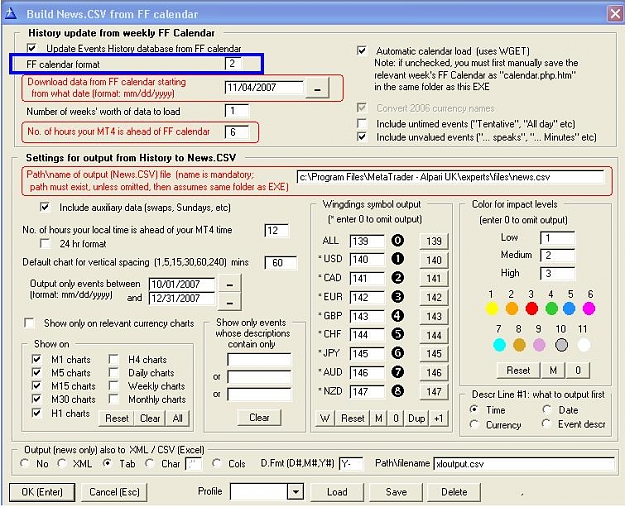The width and height of the screenshot is (625, 507).
Task: Toggle Include unvalued events checkbox
Action: click(x=362, y=137)
